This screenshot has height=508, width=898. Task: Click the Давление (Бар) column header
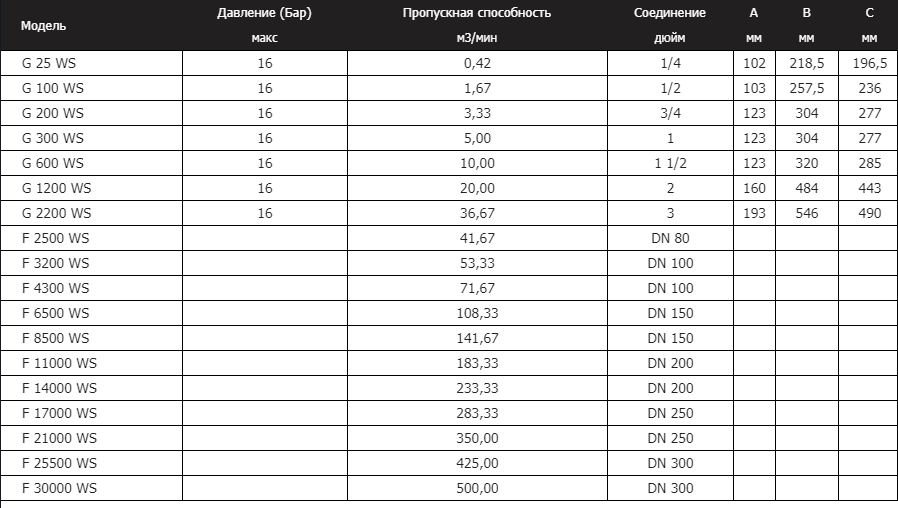coord(265,13)
